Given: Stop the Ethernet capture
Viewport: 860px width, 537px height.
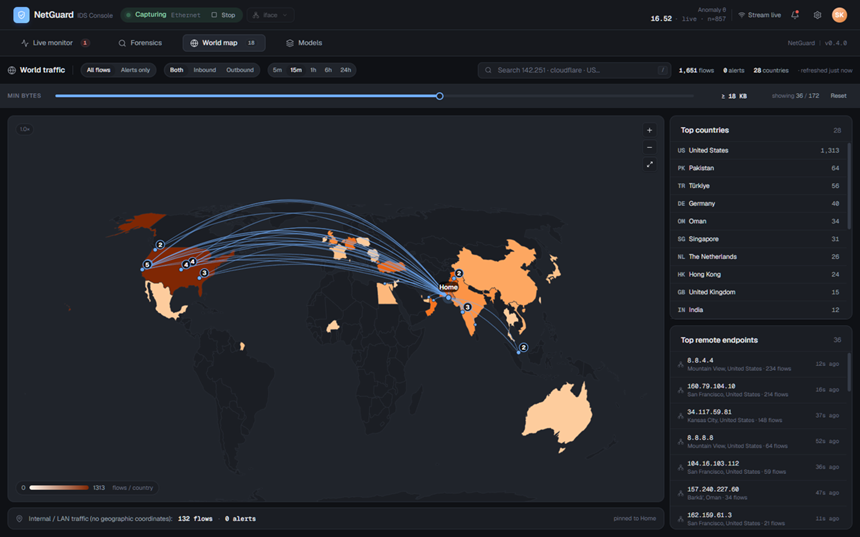Looking at the screenshot, I should pyautogui.click(x=224, y=15).
